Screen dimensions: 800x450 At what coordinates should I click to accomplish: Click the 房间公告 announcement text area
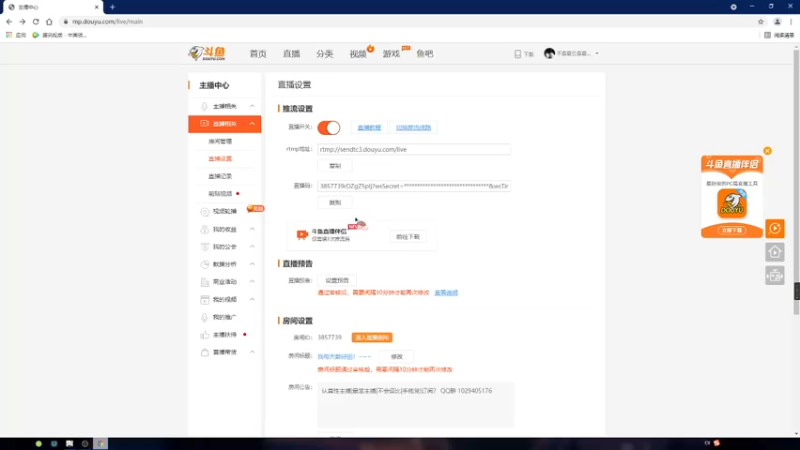[x=415, y=405]
